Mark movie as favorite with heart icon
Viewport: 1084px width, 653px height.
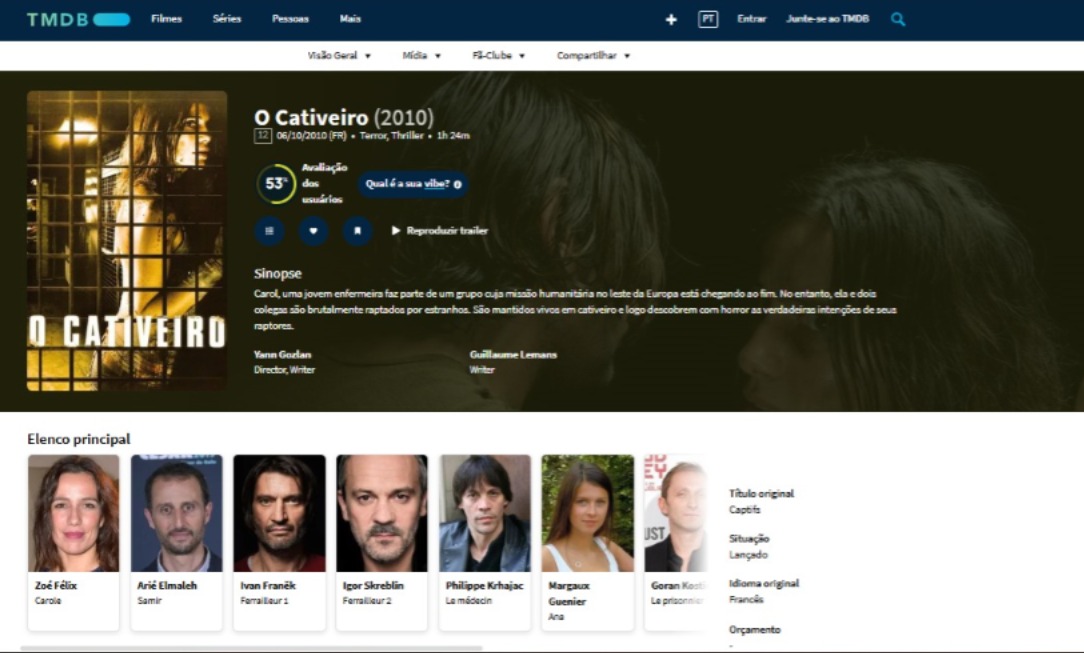pos(313,230)
